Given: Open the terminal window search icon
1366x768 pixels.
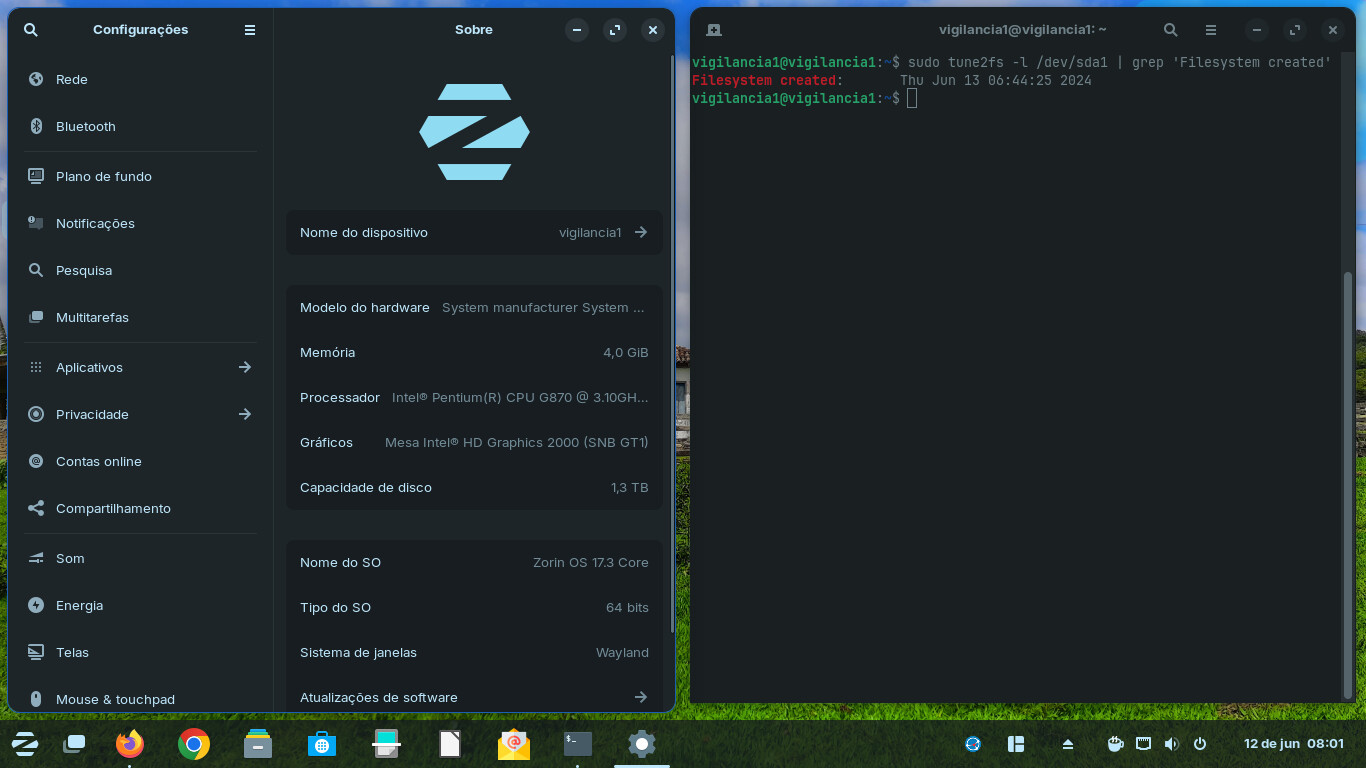Looking at the screenshot, I should 1170,30.
